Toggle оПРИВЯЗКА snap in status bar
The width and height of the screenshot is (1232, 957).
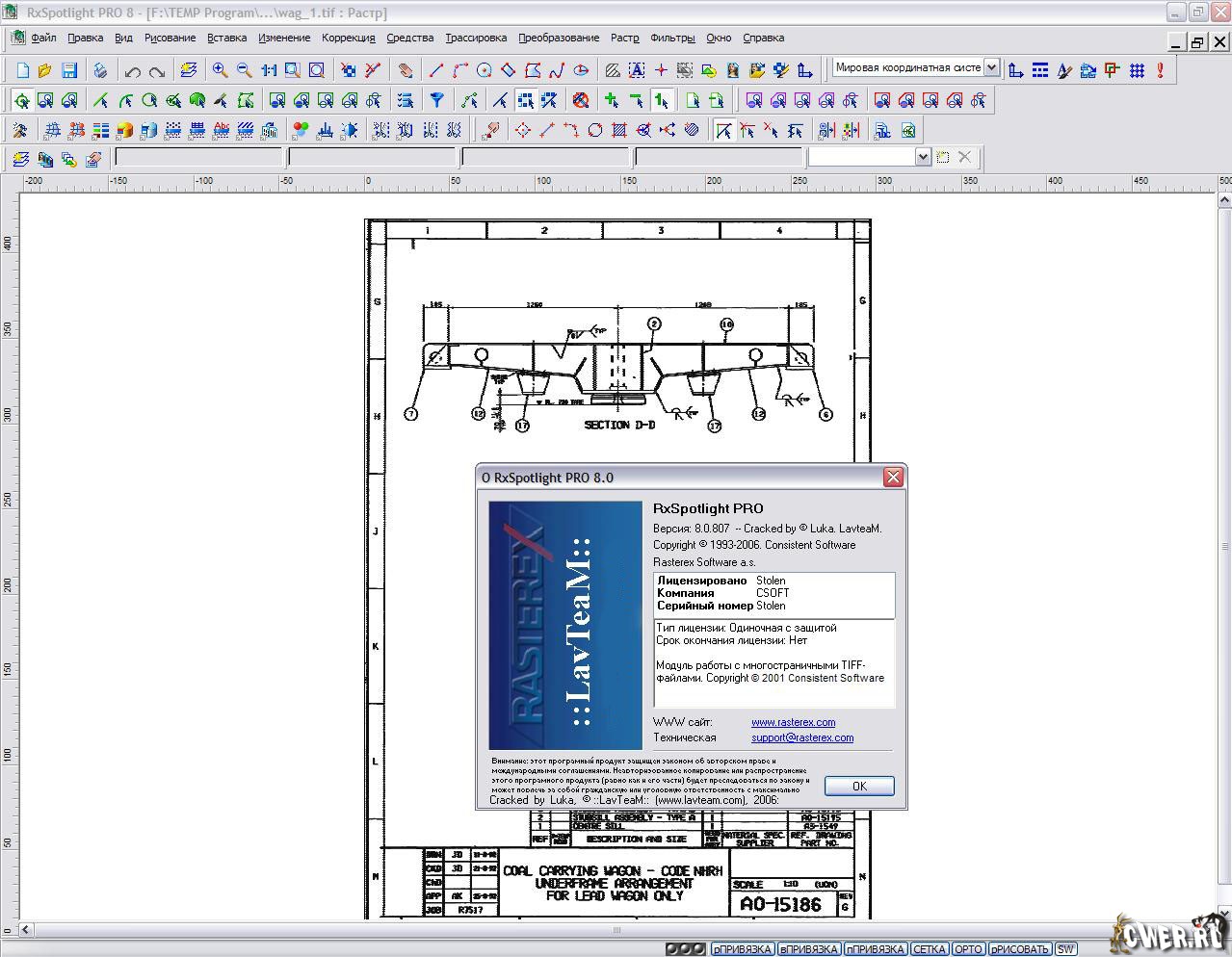pos(743,949)
